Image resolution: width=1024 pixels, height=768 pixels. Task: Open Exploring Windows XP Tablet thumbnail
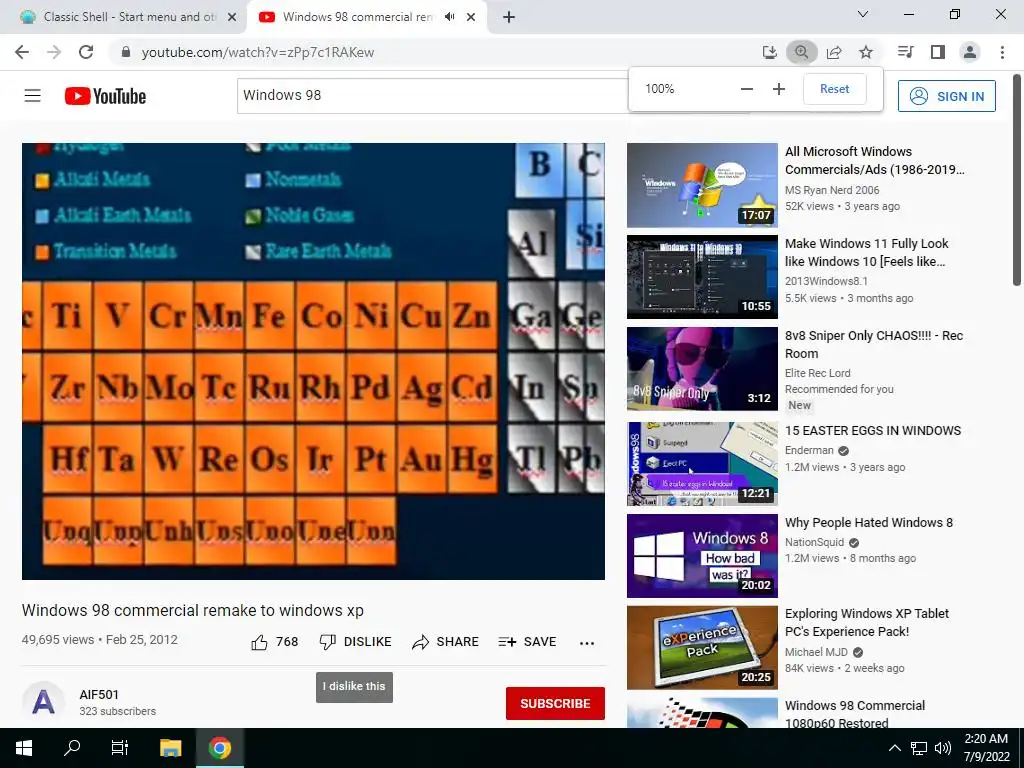pyautogui.click(x=702, y=647)
